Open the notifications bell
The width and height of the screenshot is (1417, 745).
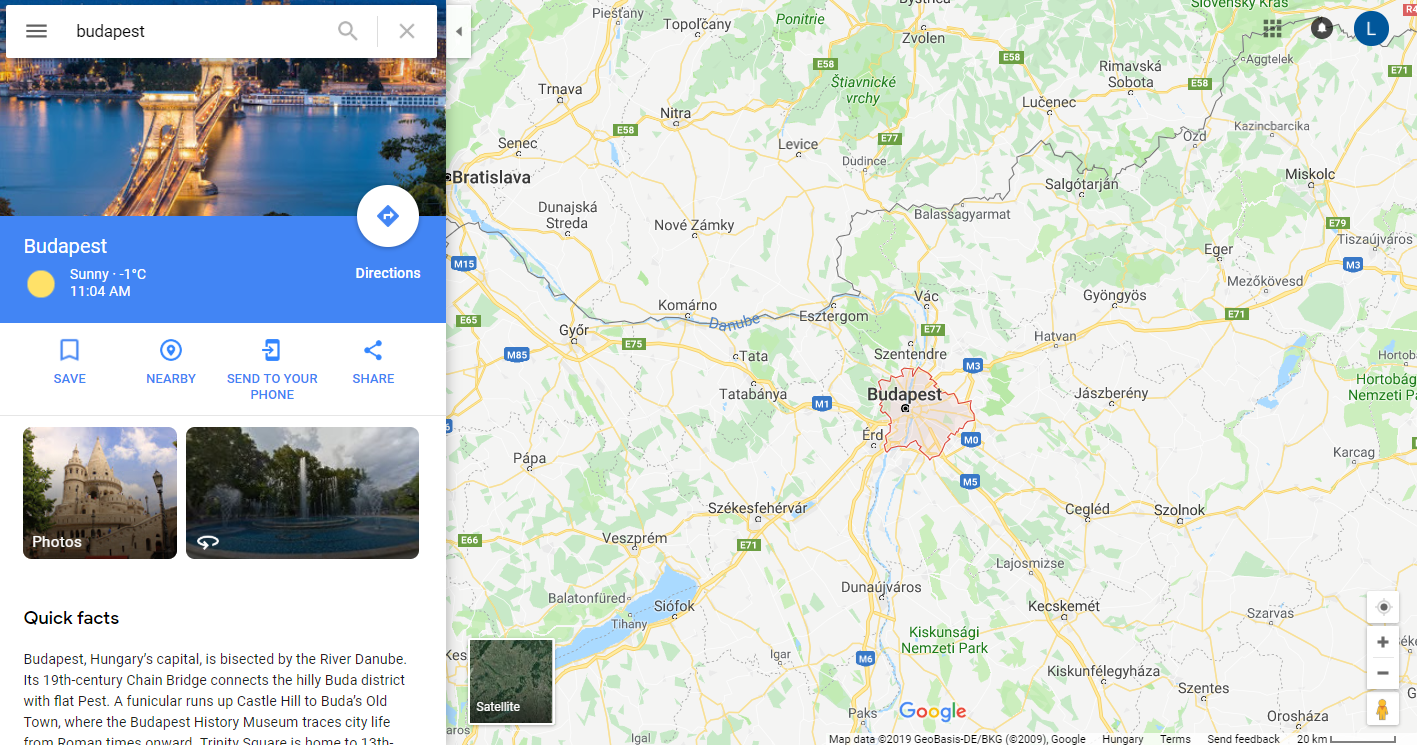1322,28
